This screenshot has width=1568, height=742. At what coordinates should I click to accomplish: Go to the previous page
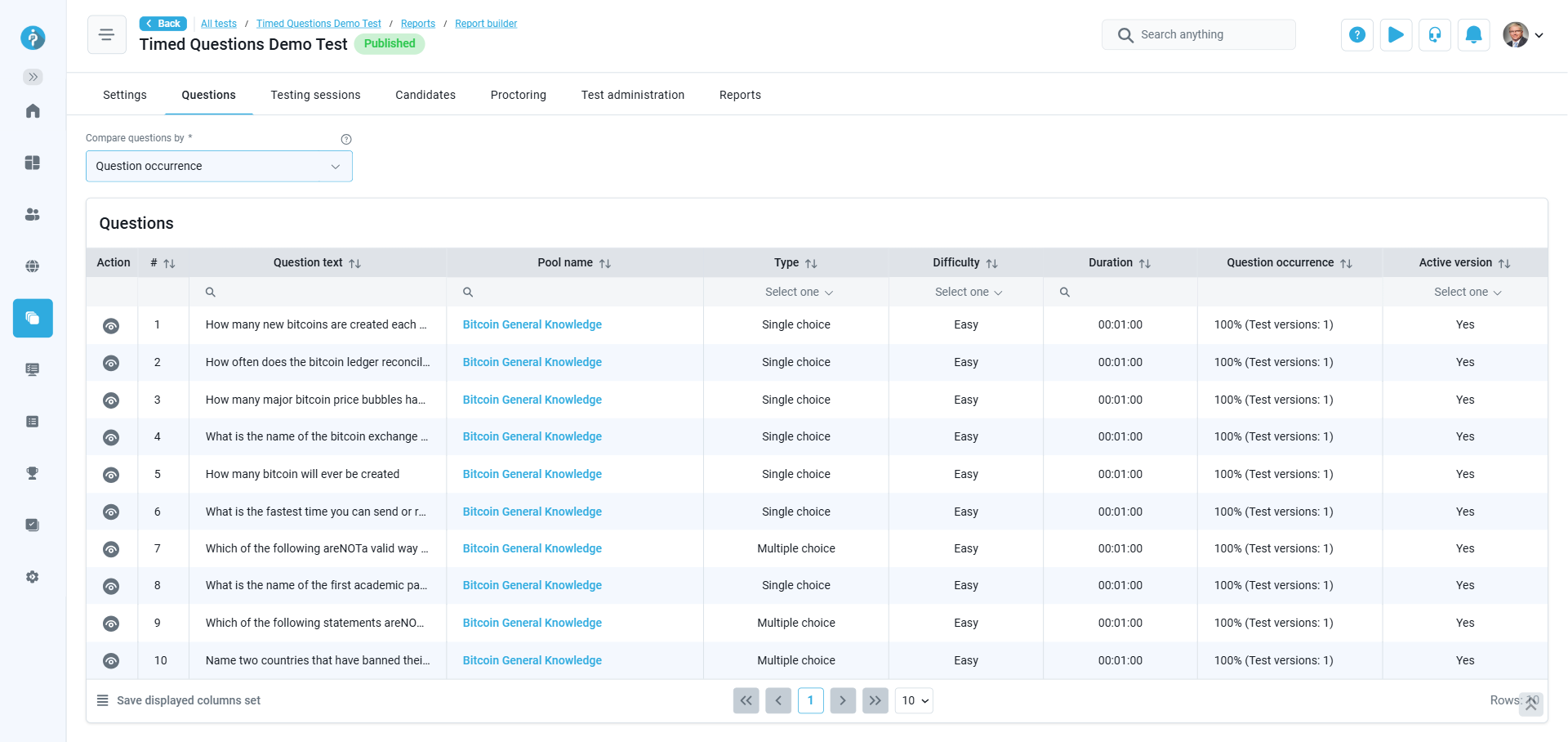[778, 700]
